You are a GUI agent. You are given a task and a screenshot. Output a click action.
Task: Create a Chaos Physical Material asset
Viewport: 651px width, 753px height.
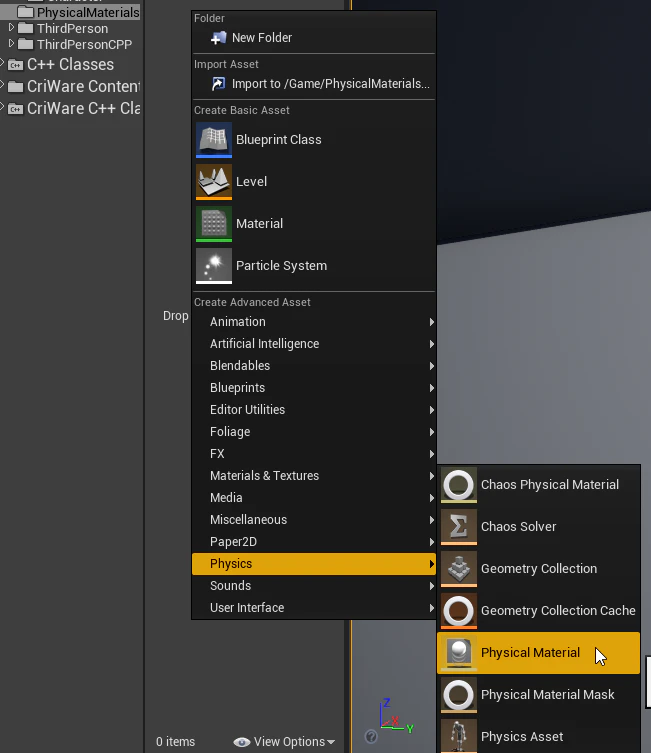(x=538, y=485)
